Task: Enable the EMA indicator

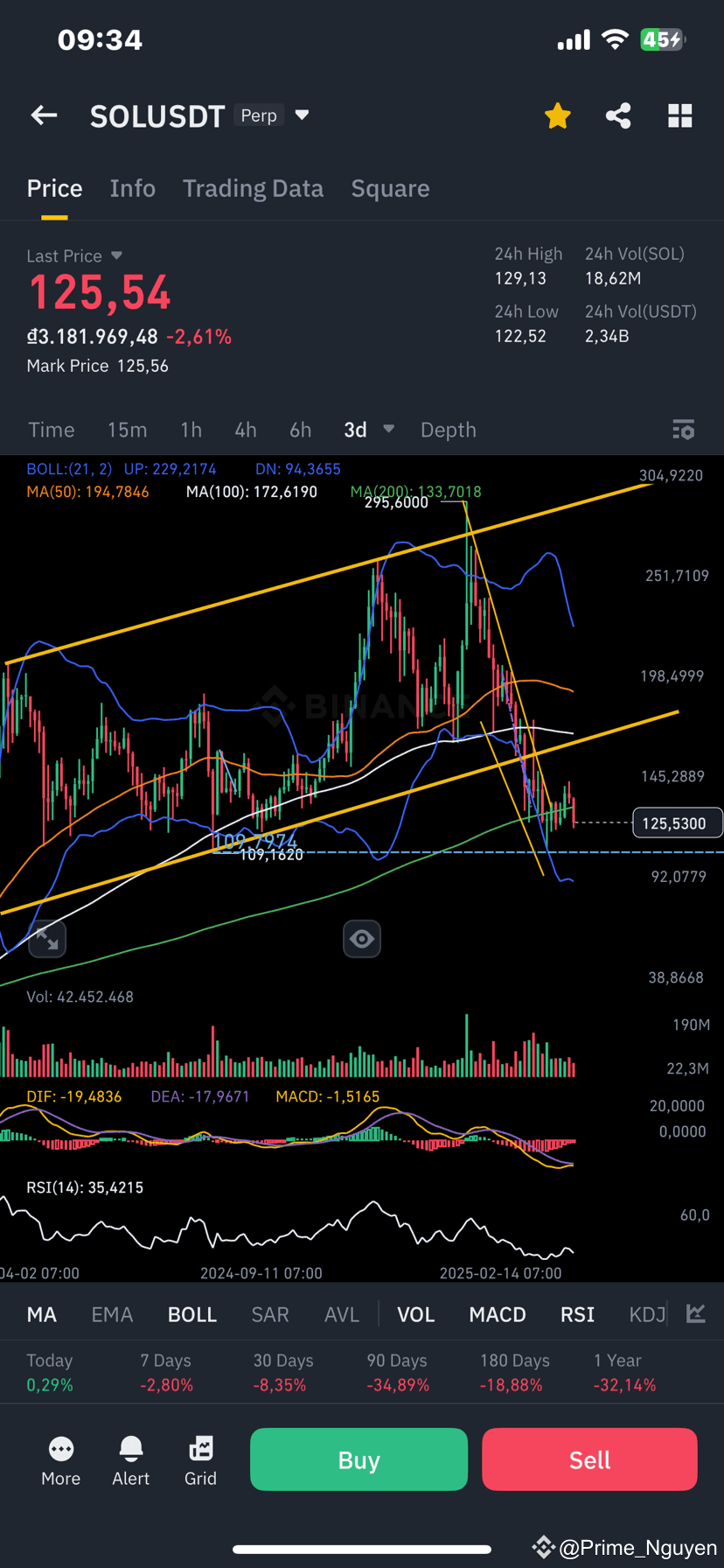Action: coord(112,1314)
